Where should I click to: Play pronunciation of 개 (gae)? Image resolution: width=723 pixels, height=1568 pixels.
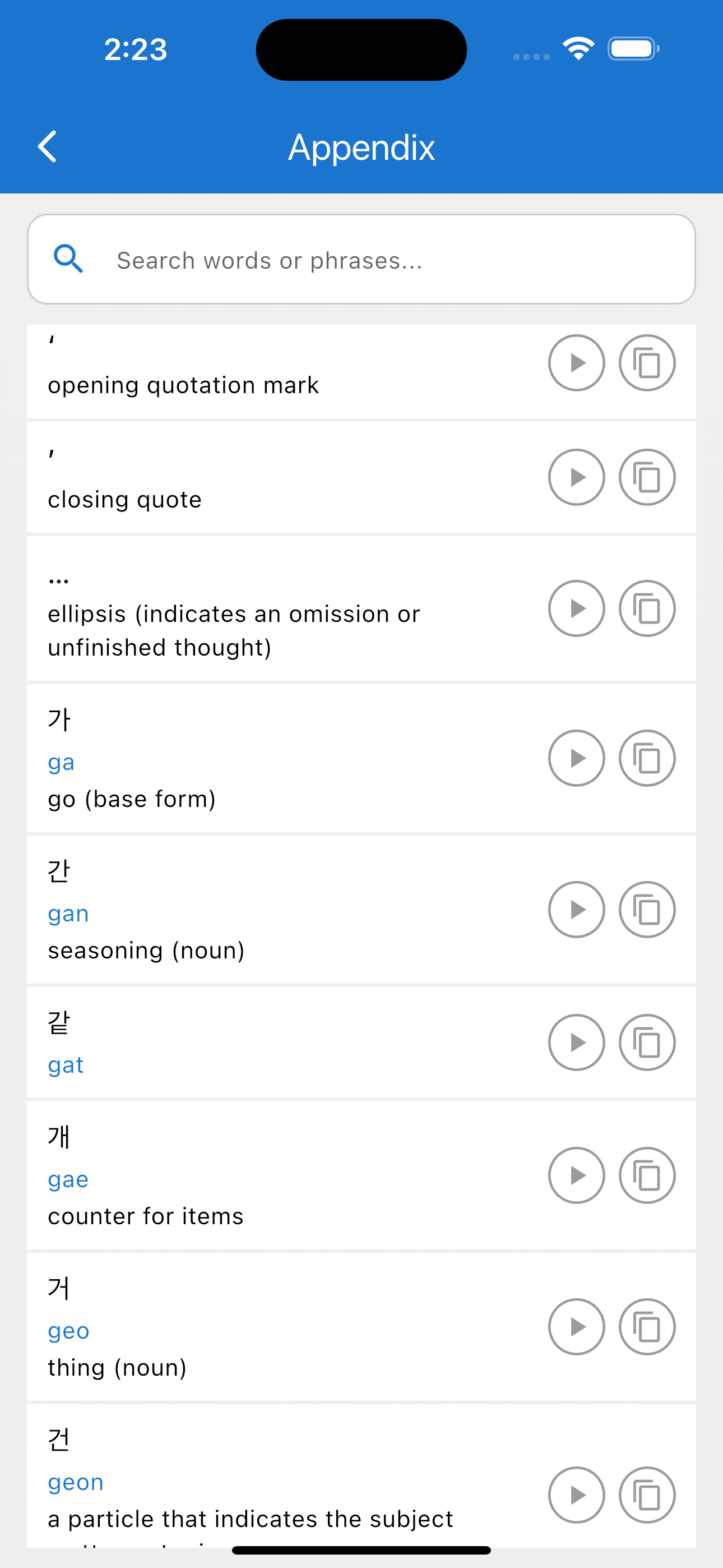pyautogui.click(x=576, y=1175)
